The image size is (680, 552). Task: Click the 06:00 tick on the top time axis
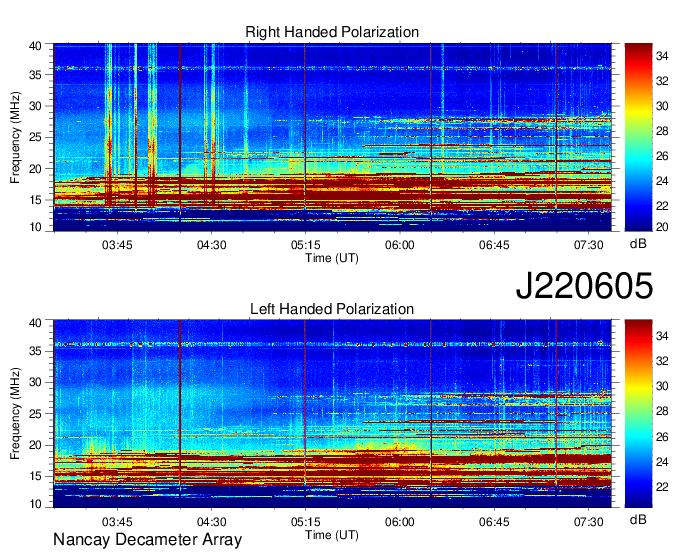point(399,245)
